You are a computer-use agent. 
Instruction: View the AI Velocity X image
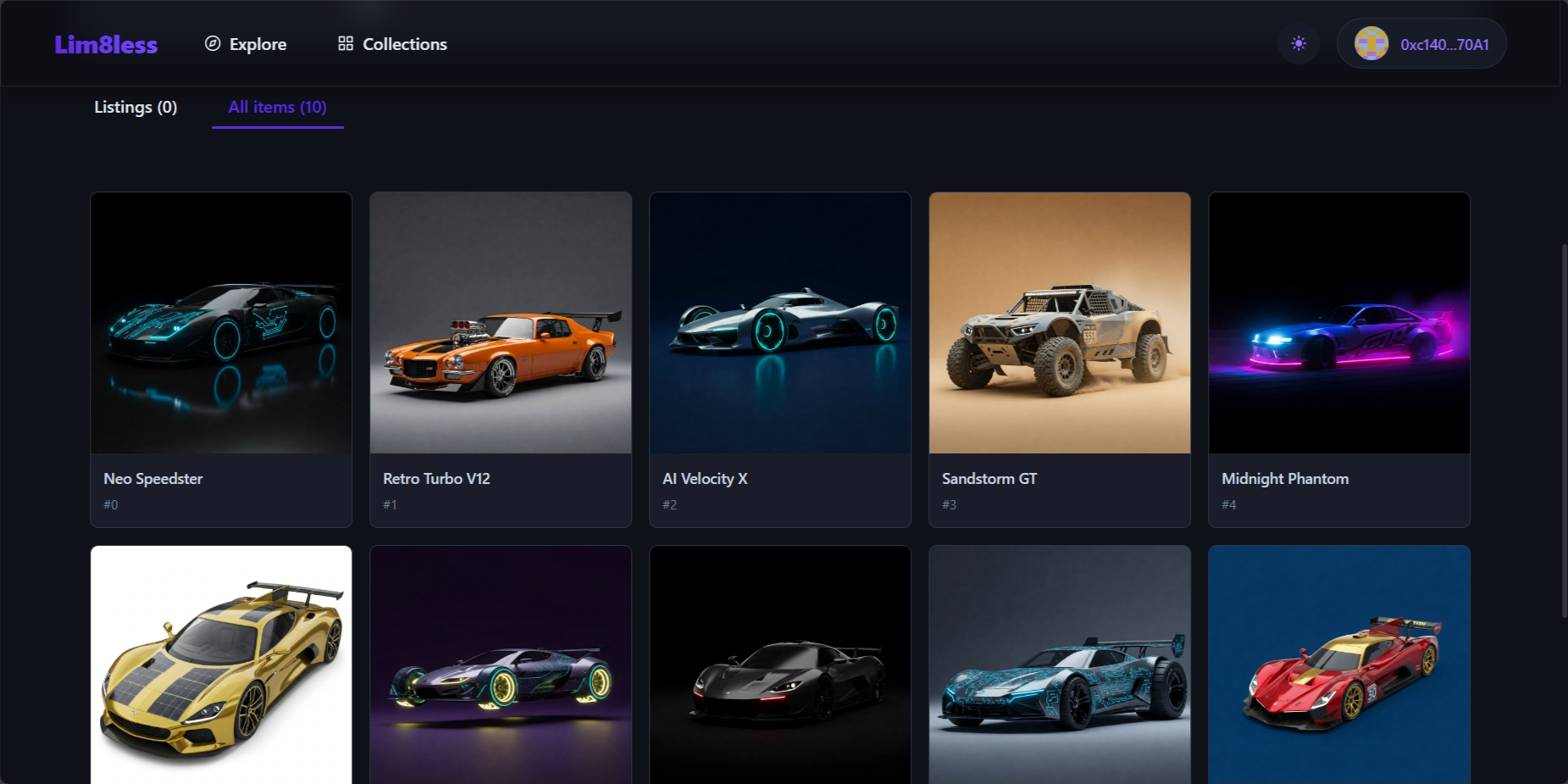[x=780, y=323]
